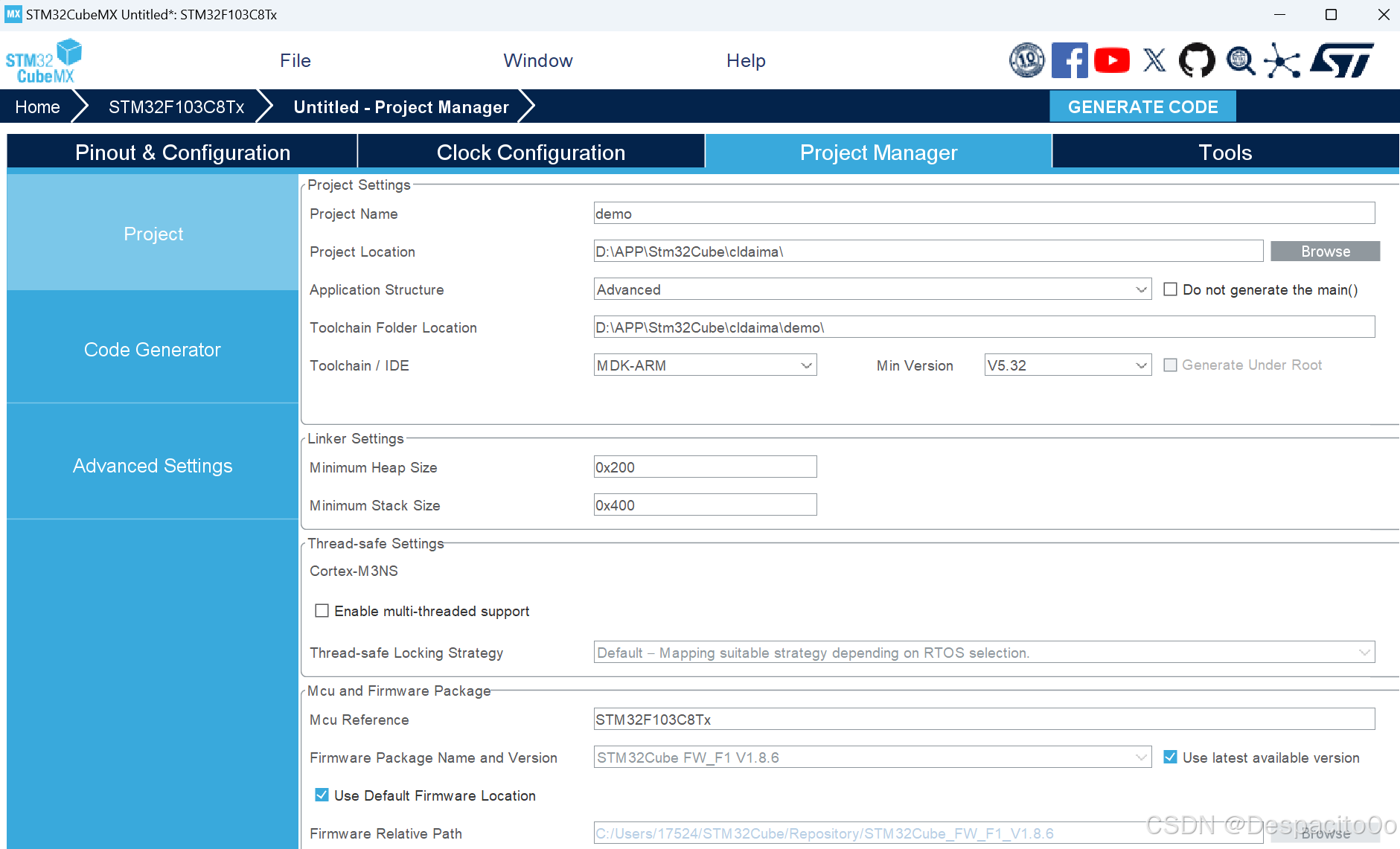Image resolution: width=1400 pixels, height=849 pixels.
Task: Open the Toolchain / IDE dropdown
Action: 705,365
